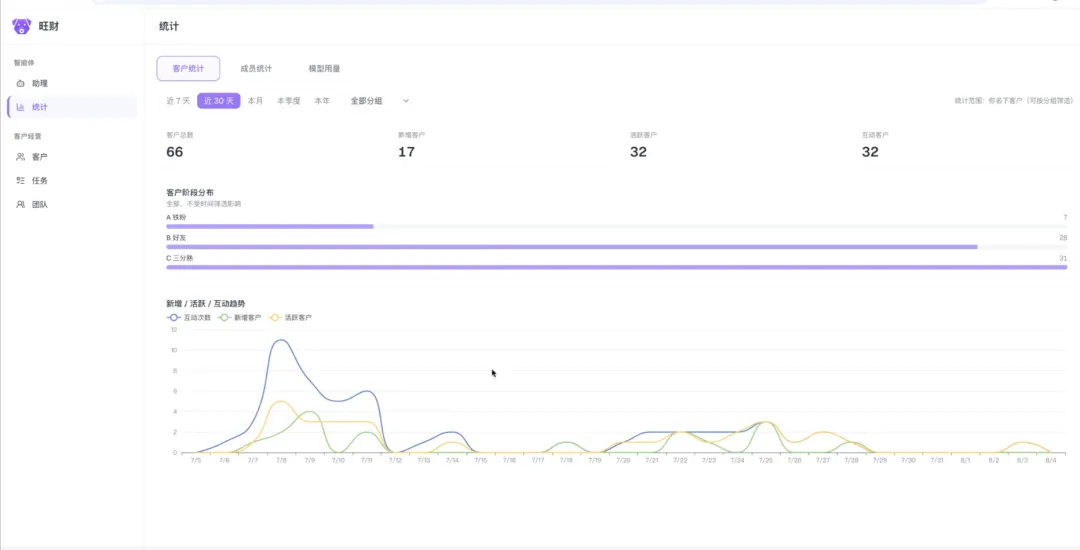The height and width of the screenshot is (550, 1080).
Task: Click the B 好友 stage progress bar
Action: pos(616,247)
